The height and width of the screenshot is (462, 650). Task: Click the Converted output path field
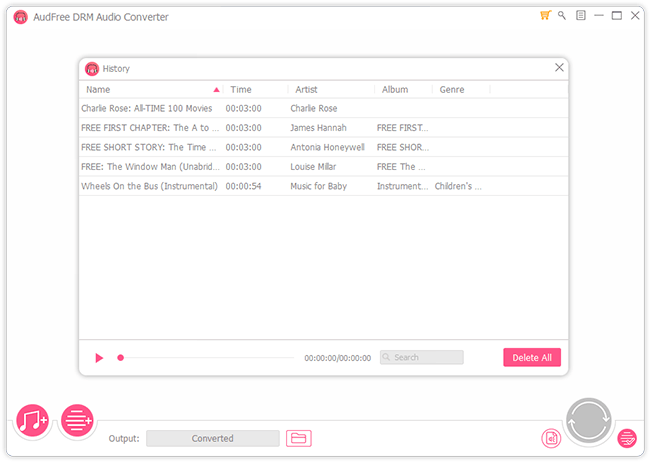coord(213,438)
